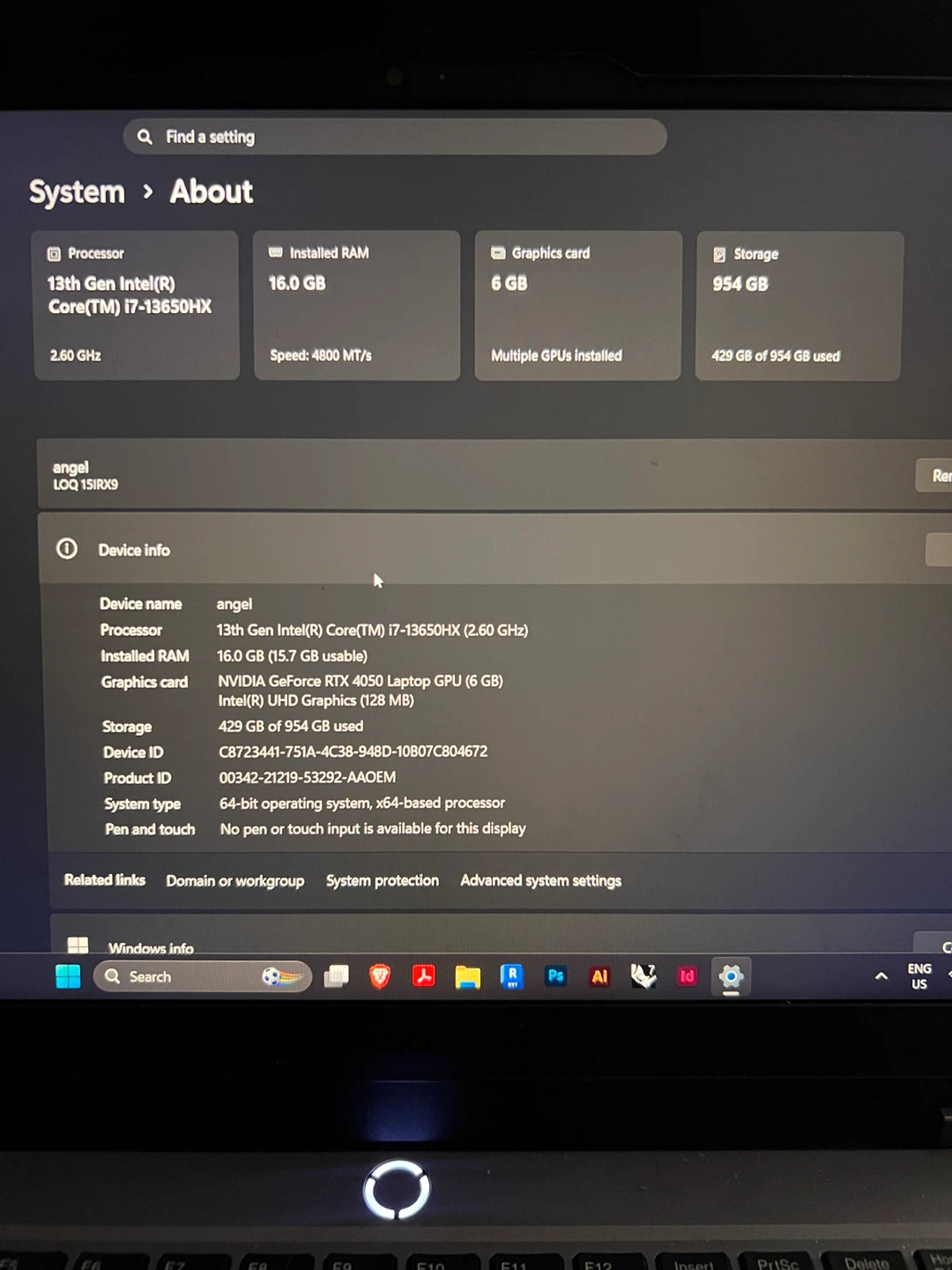Click the Device name value angel
Screen dimensions: 952x1270
[234, 604]
